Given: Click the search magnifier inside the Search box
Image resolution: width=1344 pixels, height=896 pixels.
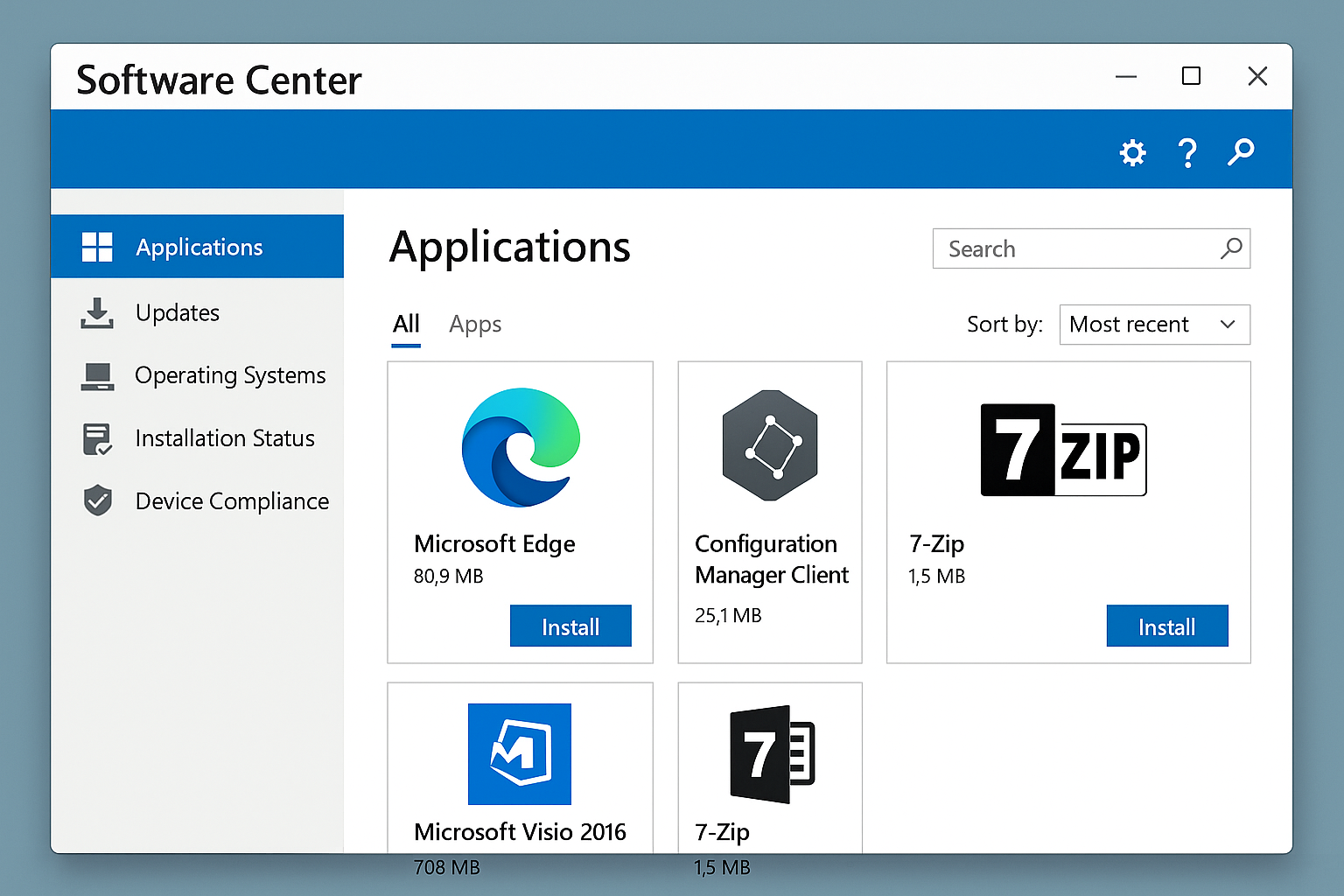Looking at the screenshot, I should pyautogui.click(x=1232, y=248).
